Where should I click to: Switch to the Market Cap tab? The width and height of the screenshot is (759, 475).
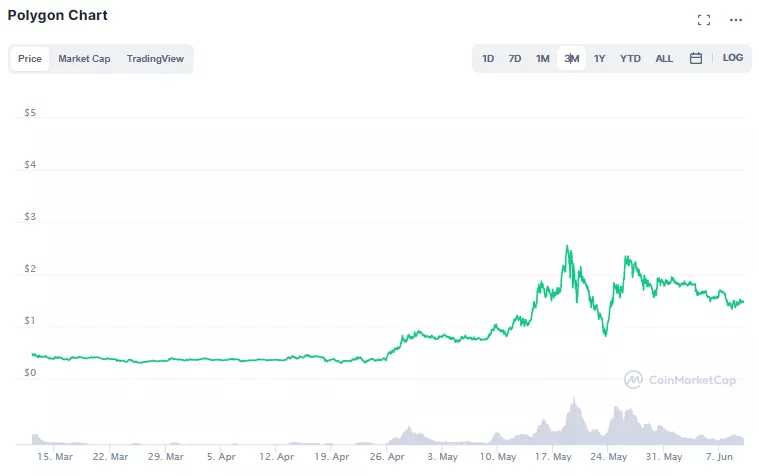point(84,59)
